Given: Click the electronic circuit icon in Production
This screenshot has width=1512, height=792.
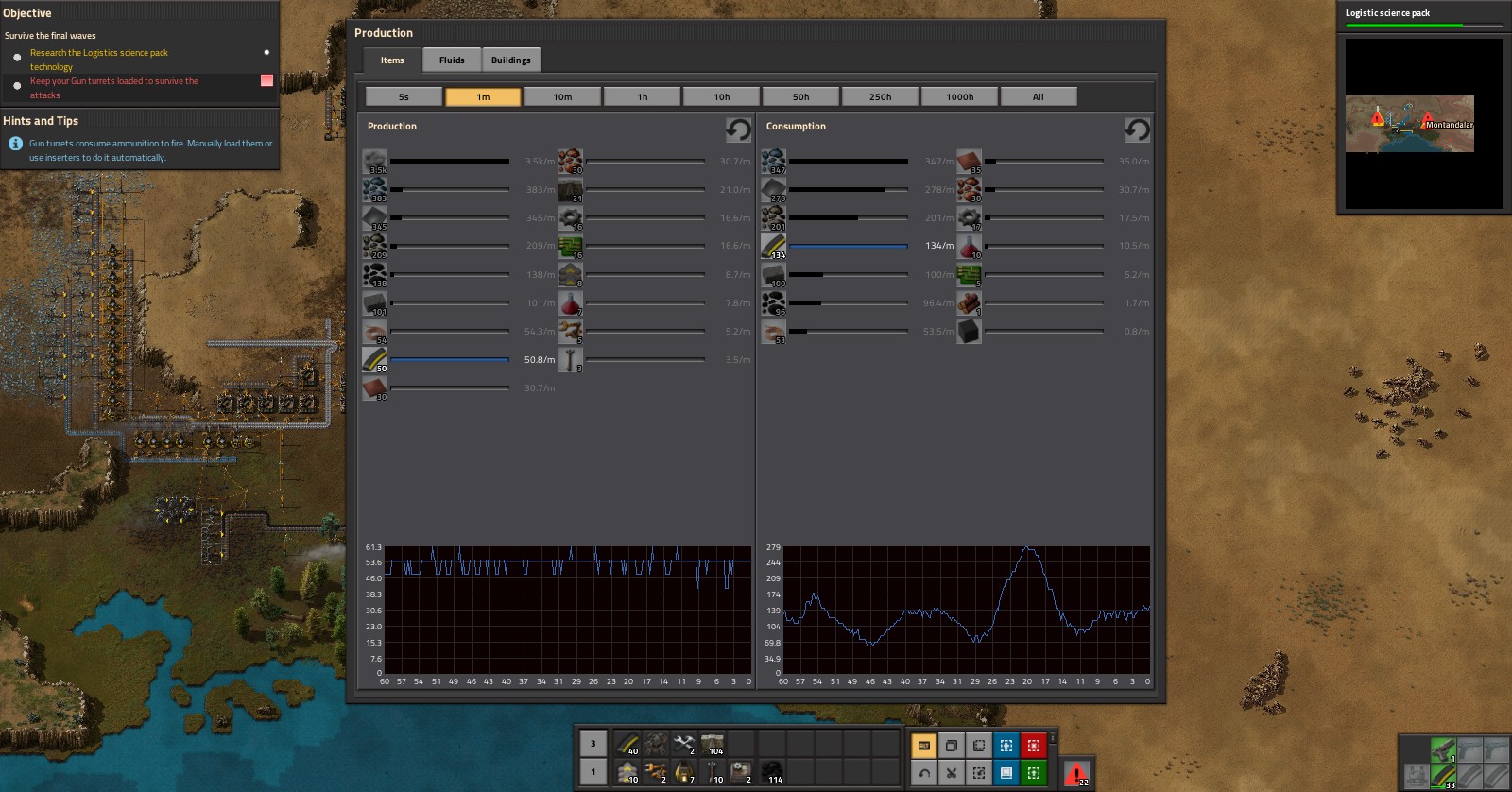Looking at the screenshot, I should click(571, 247).
